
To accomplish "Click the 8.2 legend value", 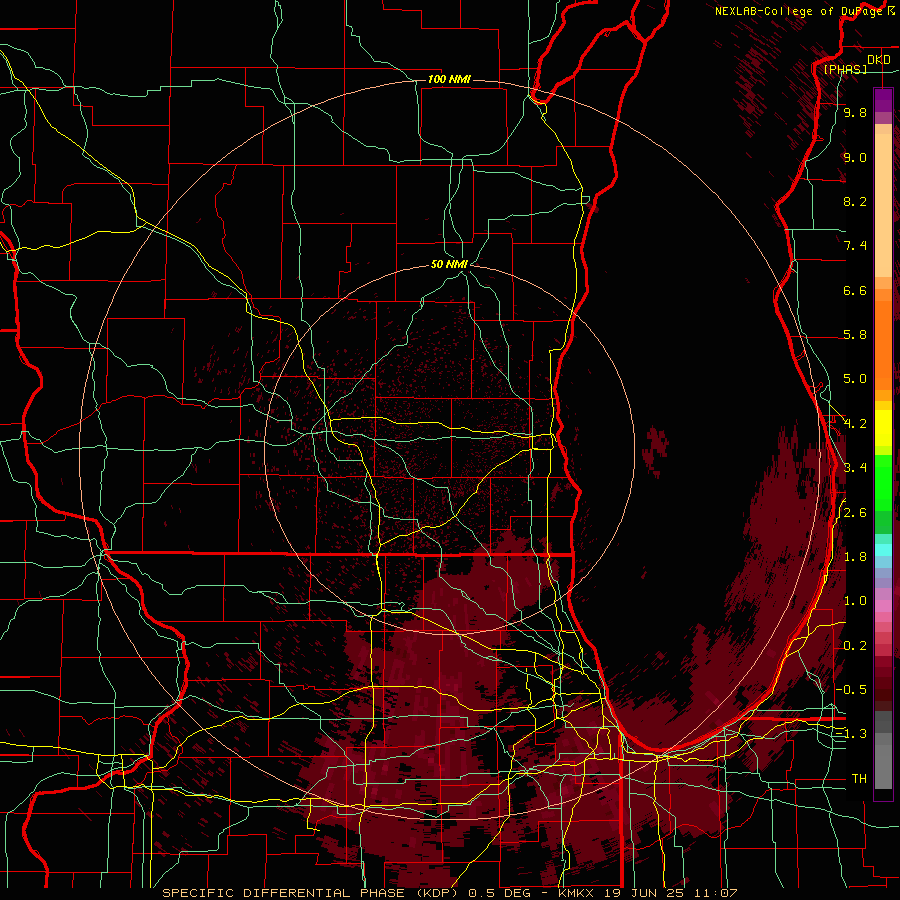I will coord(855,201).
